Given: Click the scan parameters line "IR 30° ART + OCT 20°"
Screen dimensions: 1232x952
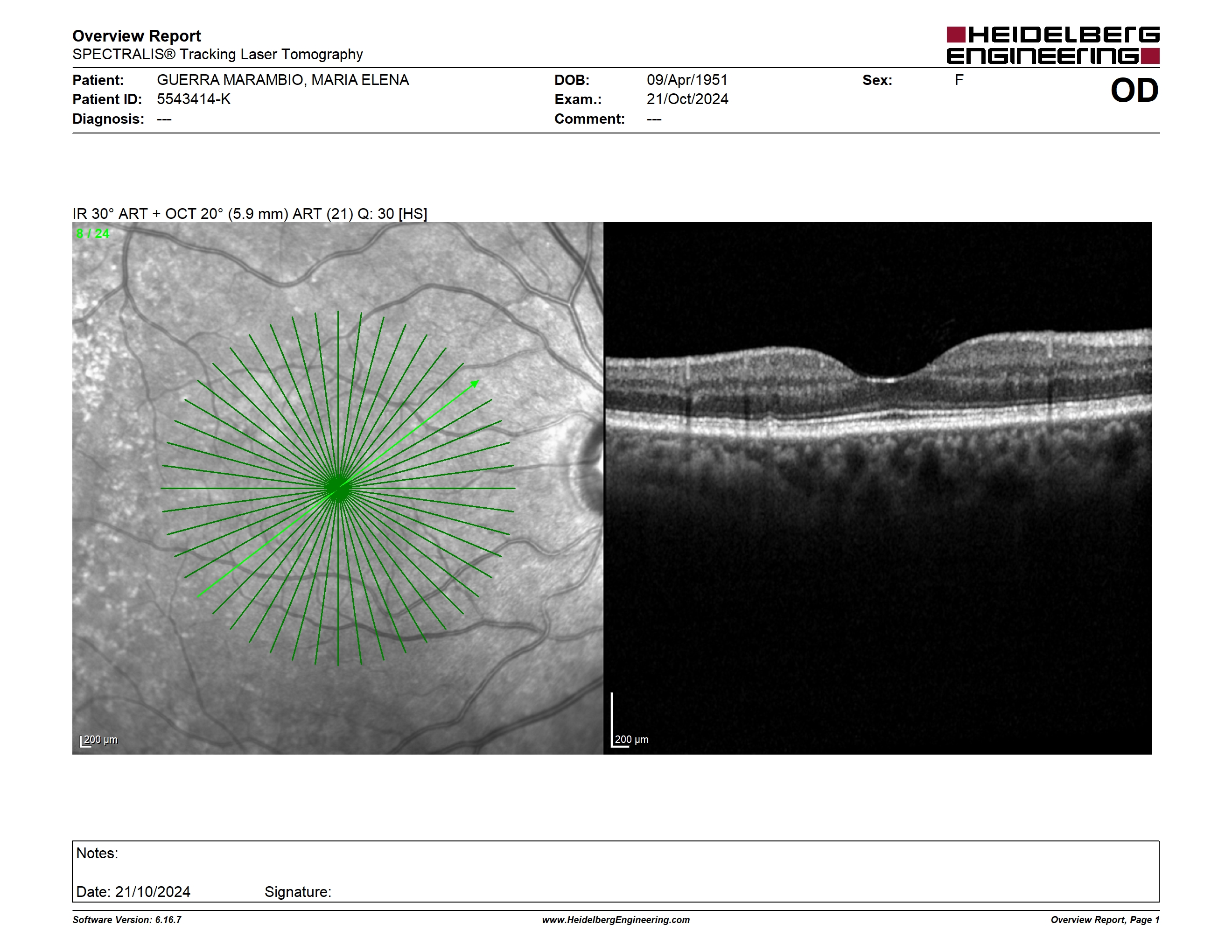Looking at the screenshot, I should pyautogui.click(x=249, y=214).
